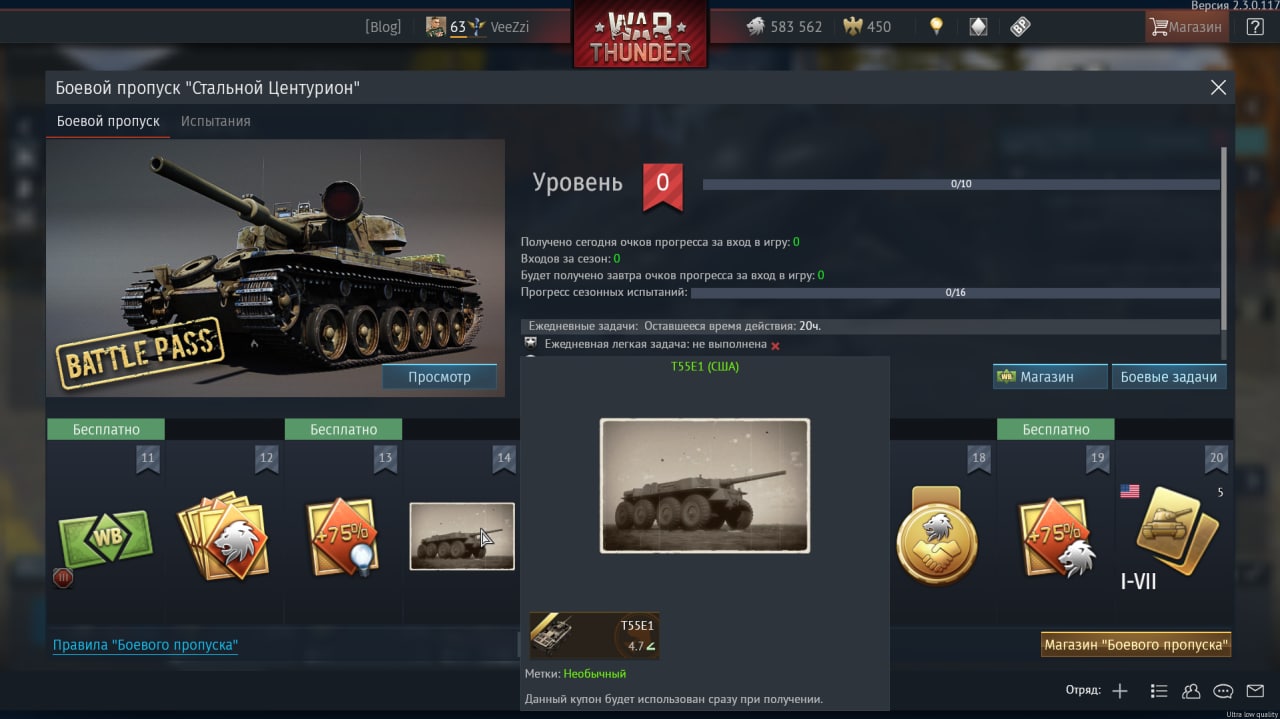The image size is (1280, 719).
Task: Click the vertical scrollbar in pass info panel
Action: point(1223,250)
